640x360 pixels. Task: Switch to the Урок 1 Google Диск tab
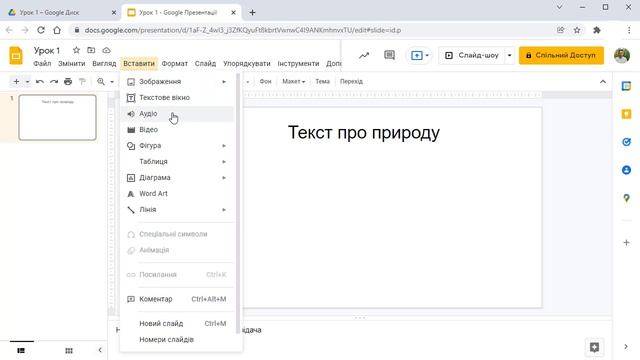[x=61, y=13]
